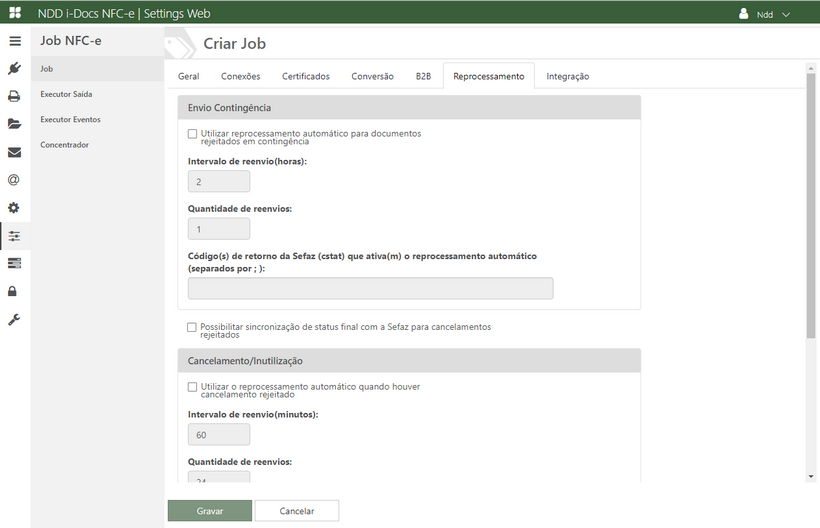This screenshot has height=528, width=820.
Task: Open the Conversão tab
Action: coord(372,76)
